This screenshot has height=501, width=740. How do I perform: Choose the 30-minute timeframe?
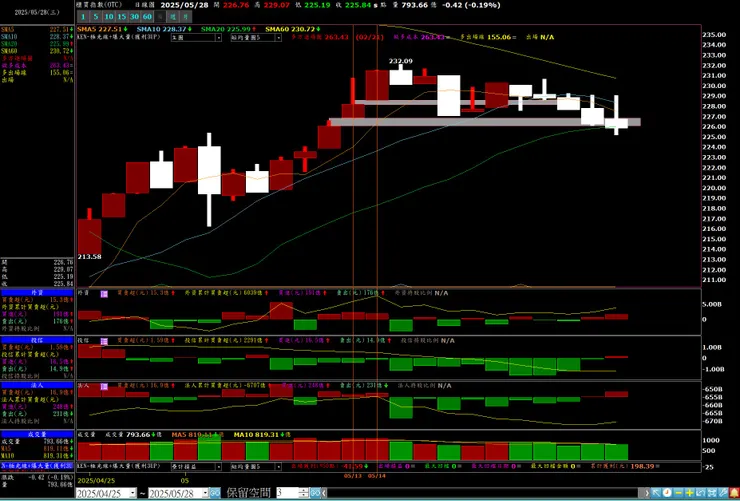135,17
